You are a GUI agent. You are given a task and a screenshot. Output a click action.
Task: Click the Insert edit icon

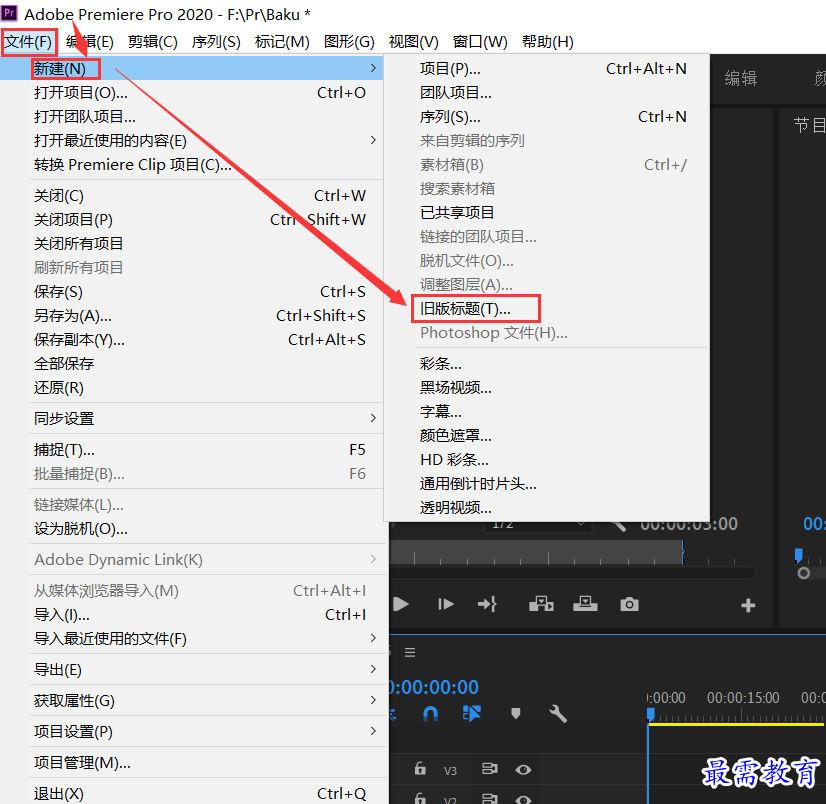[541, 604]
